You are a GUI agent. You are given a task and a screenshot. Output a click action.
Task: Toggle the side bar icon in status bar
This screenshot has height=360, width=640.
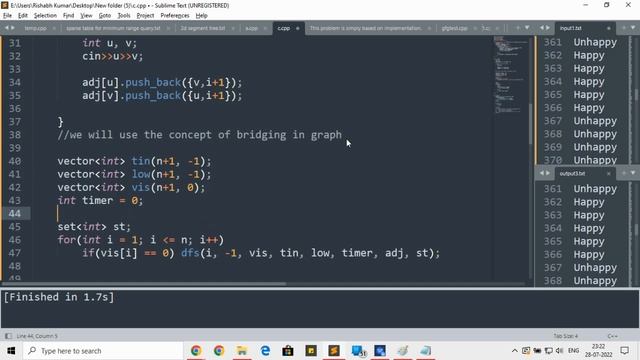8,336
